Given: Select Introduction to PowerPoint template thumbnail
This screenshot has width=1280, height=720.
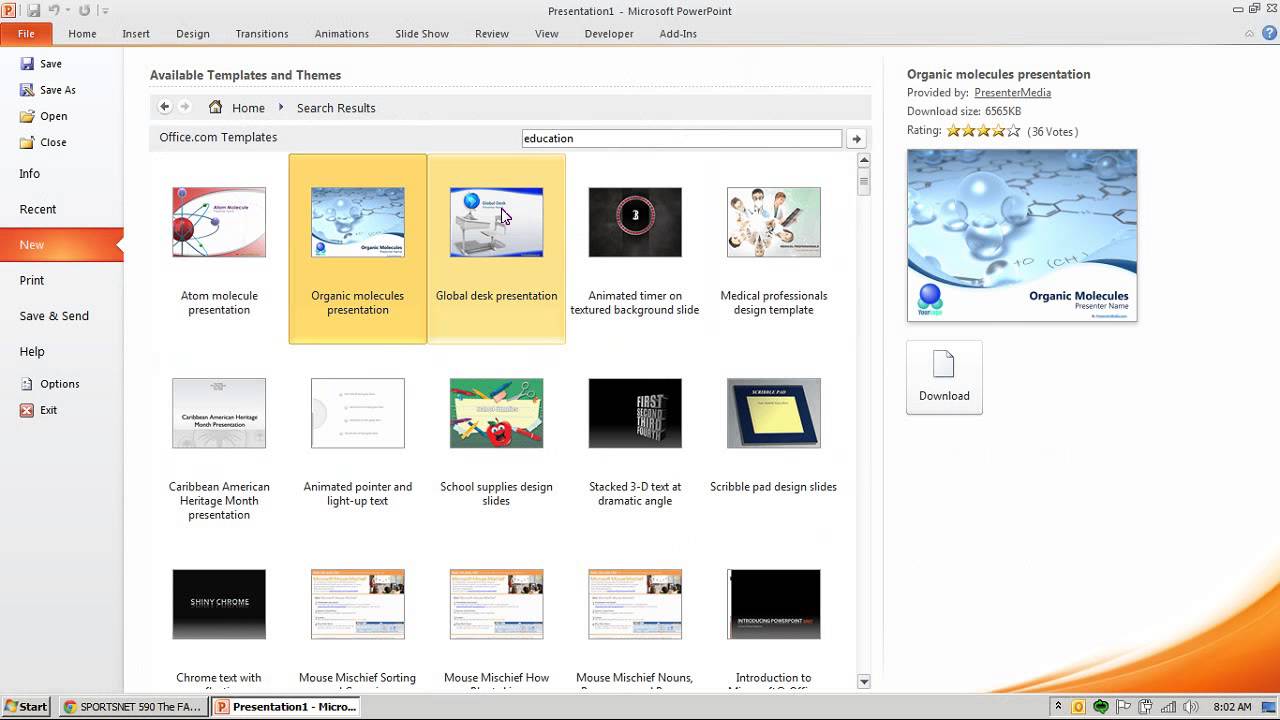Looking at the screenshot, I should point(774,604).
